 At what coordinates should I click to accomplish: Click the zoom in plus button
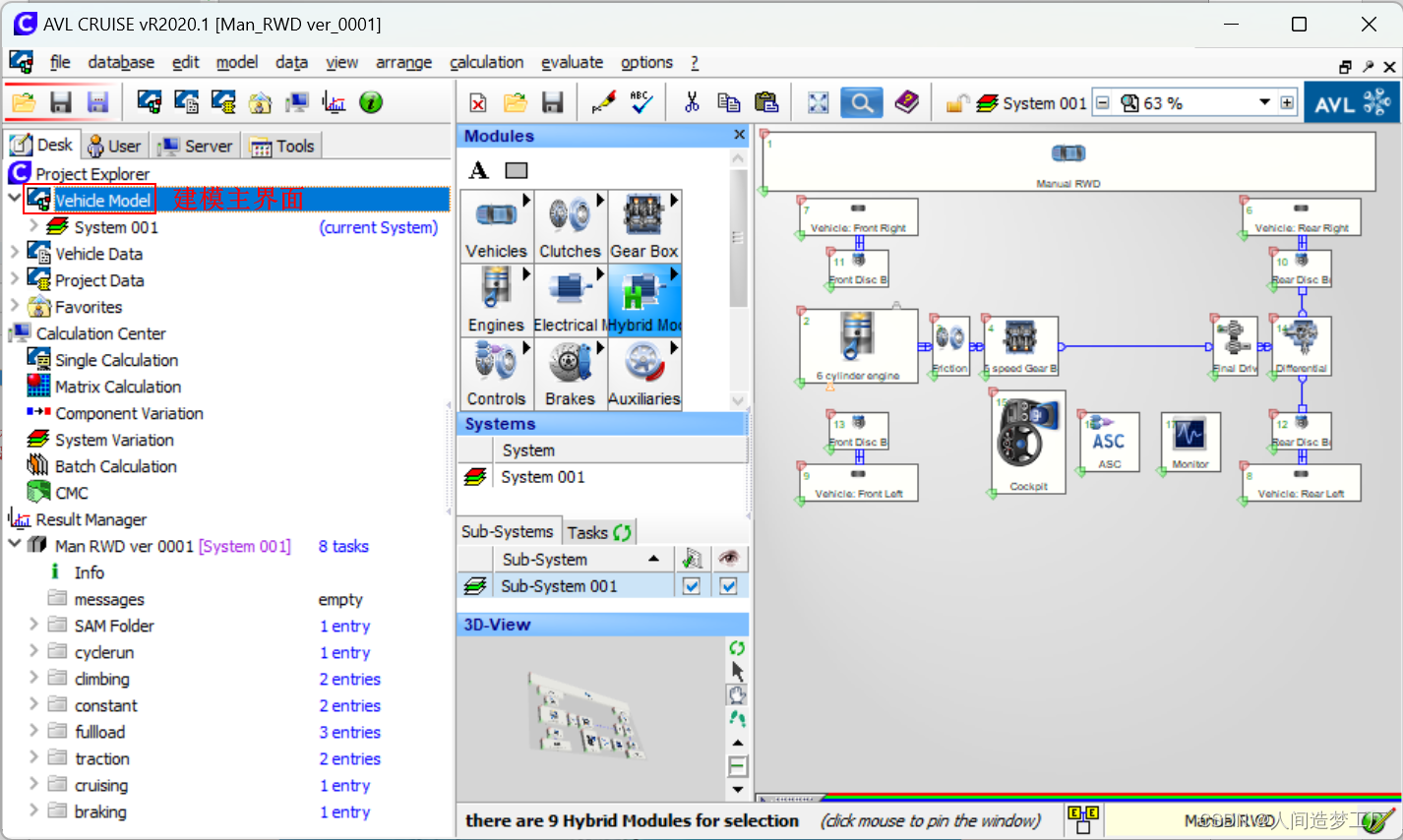coord(1287,102)
